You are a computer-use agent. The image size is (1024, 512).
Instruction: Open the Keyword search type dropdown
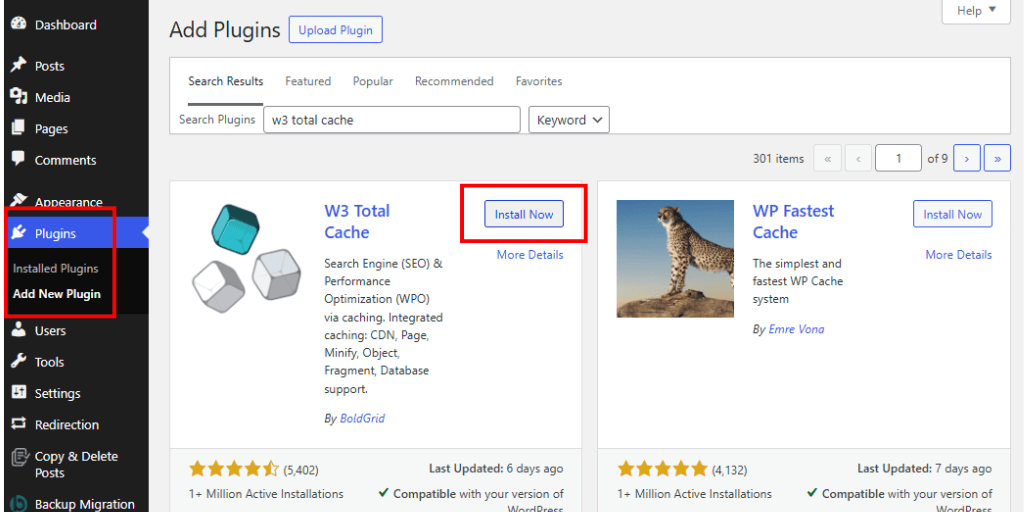569,120
